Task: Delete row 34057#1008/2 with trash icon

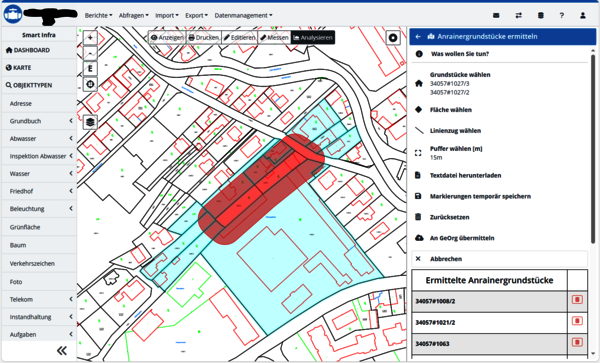Action: (577, 300)
